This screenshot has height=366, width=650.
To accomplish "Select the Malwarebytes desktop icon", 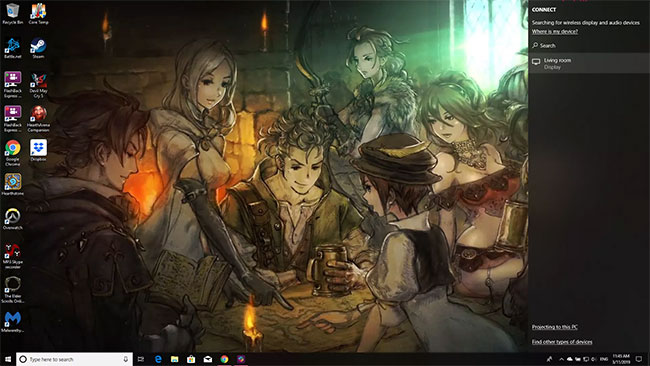I will [x=12, y=322].
